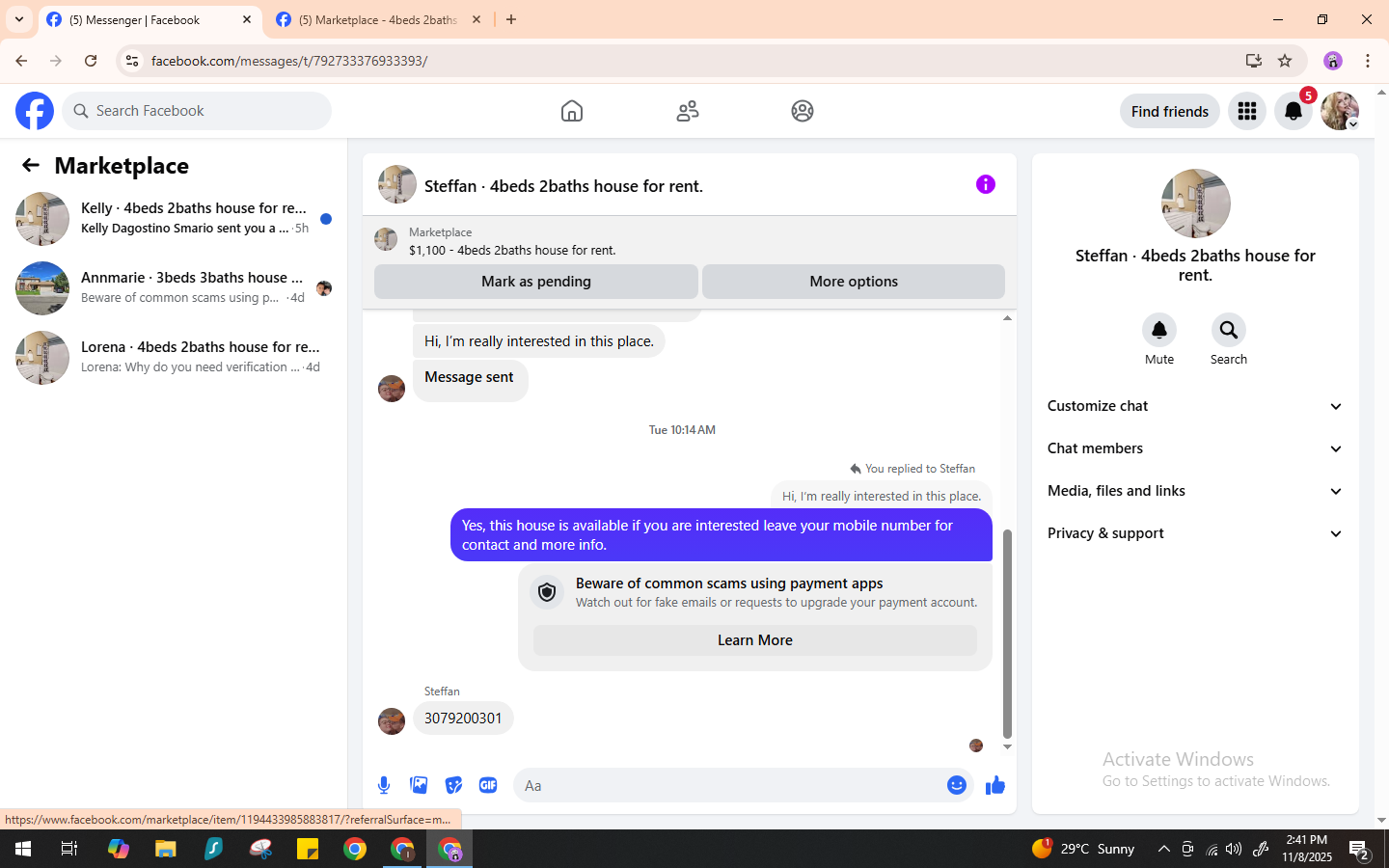Image resolution: width=1389 pixels, height=868 pixels.
Task: Close the Marketplace browser tab
Action: point(477,19)
